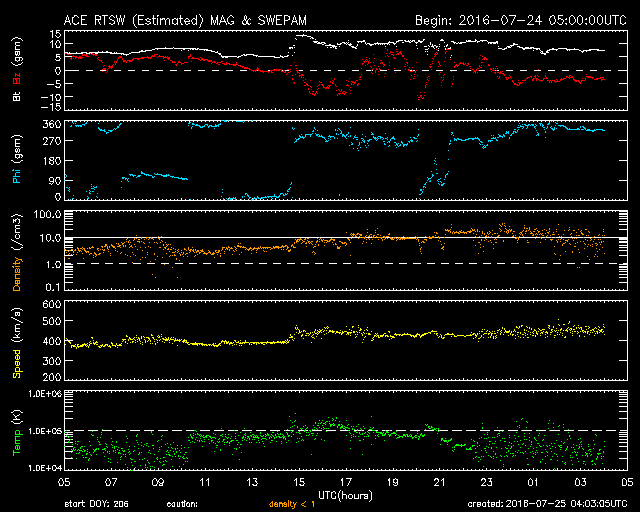This screenshot has height=512, width=640.
Task: Click the 'UTC(hours)' x-axis title
Action: pos(345,495)
